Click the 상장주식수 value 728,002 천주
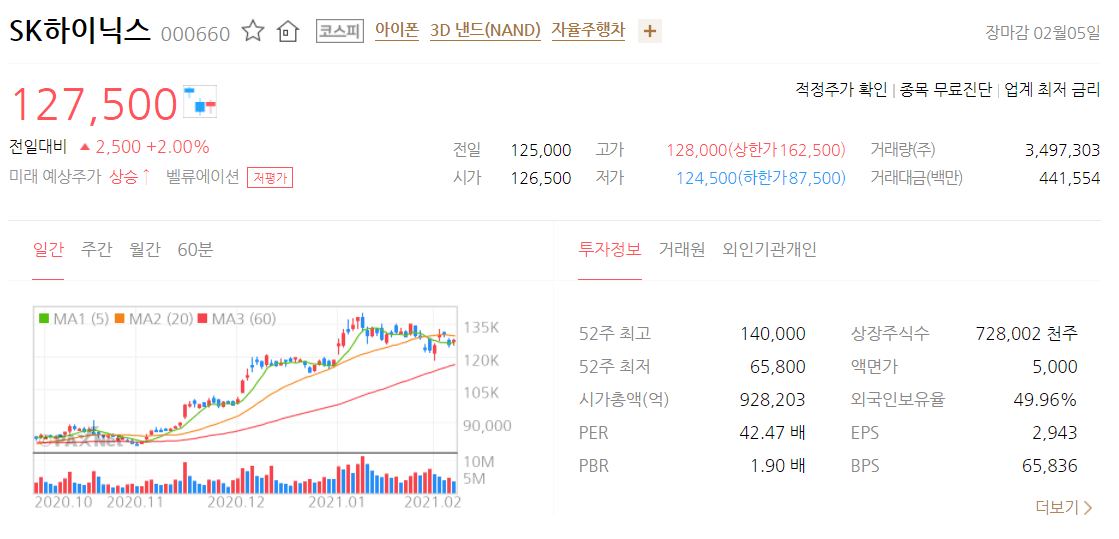 (1026, 333)
